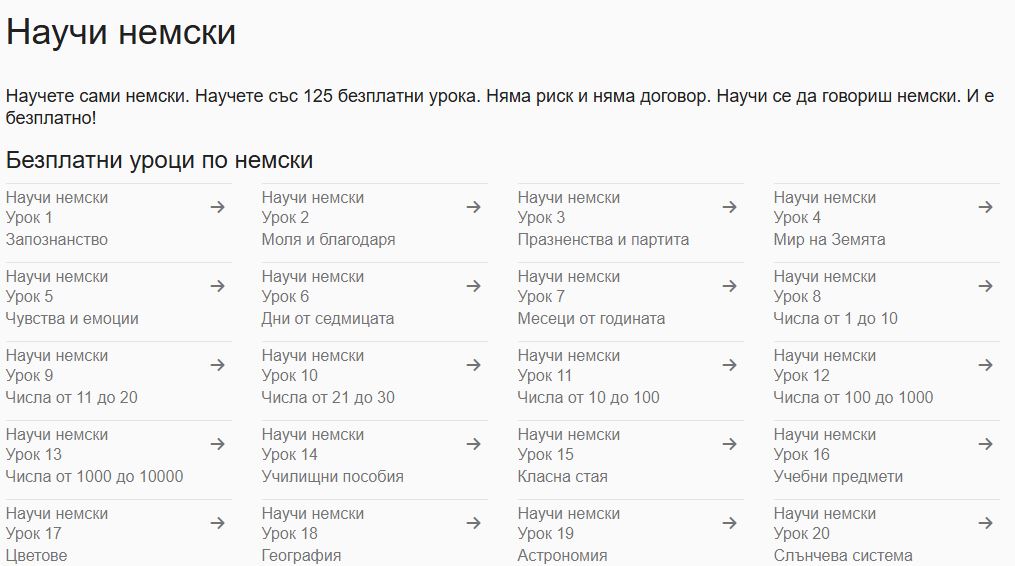Viewport: 1015px width, 566px height.
Task: Click the arrow beside Урок 10
Action: 473,365
